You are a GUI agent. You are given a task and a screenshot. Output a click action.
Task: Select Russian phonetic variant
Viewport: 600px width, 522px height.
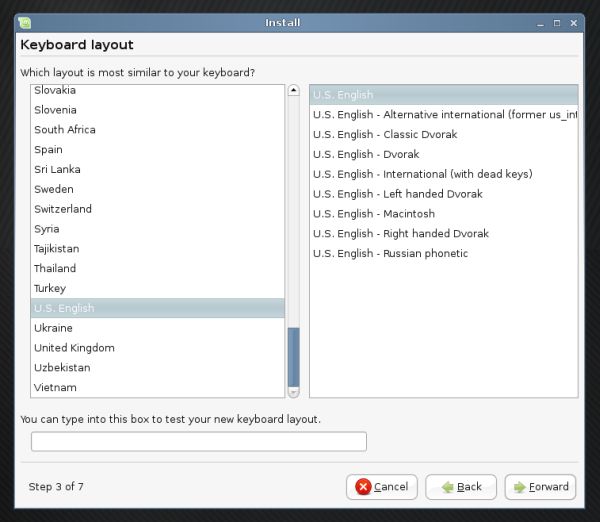coord(443,254)
